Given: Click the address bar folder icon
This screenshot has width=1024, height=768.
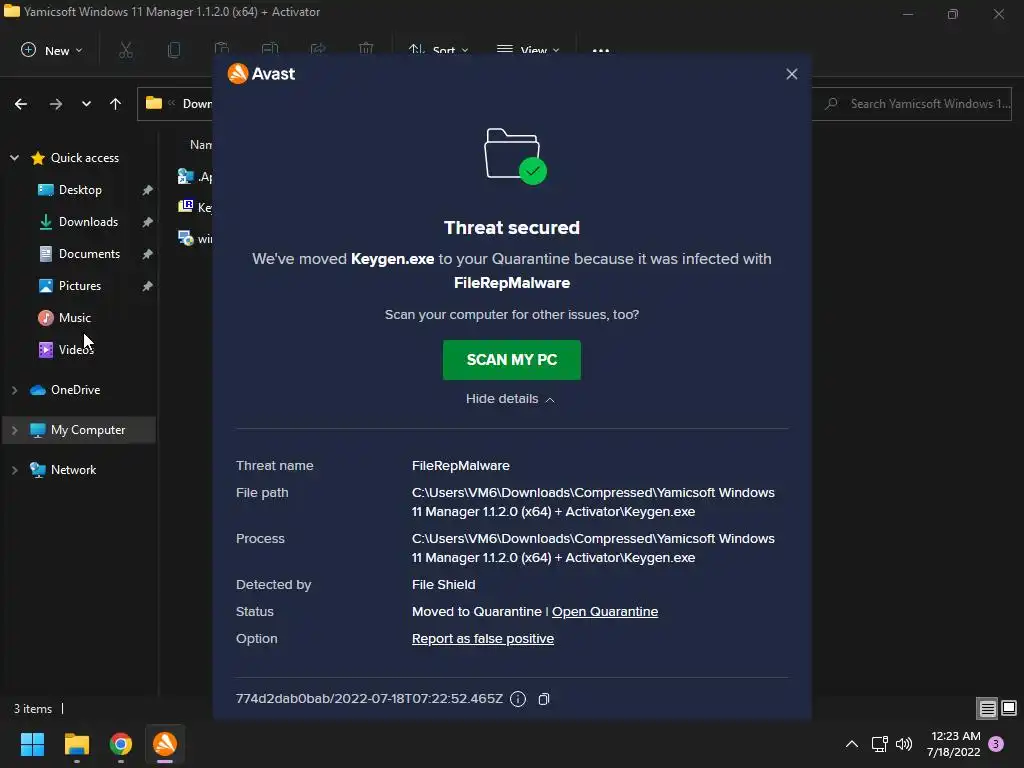Looking at the screenshot, I should pyautogui.click(x=153, y=103).
